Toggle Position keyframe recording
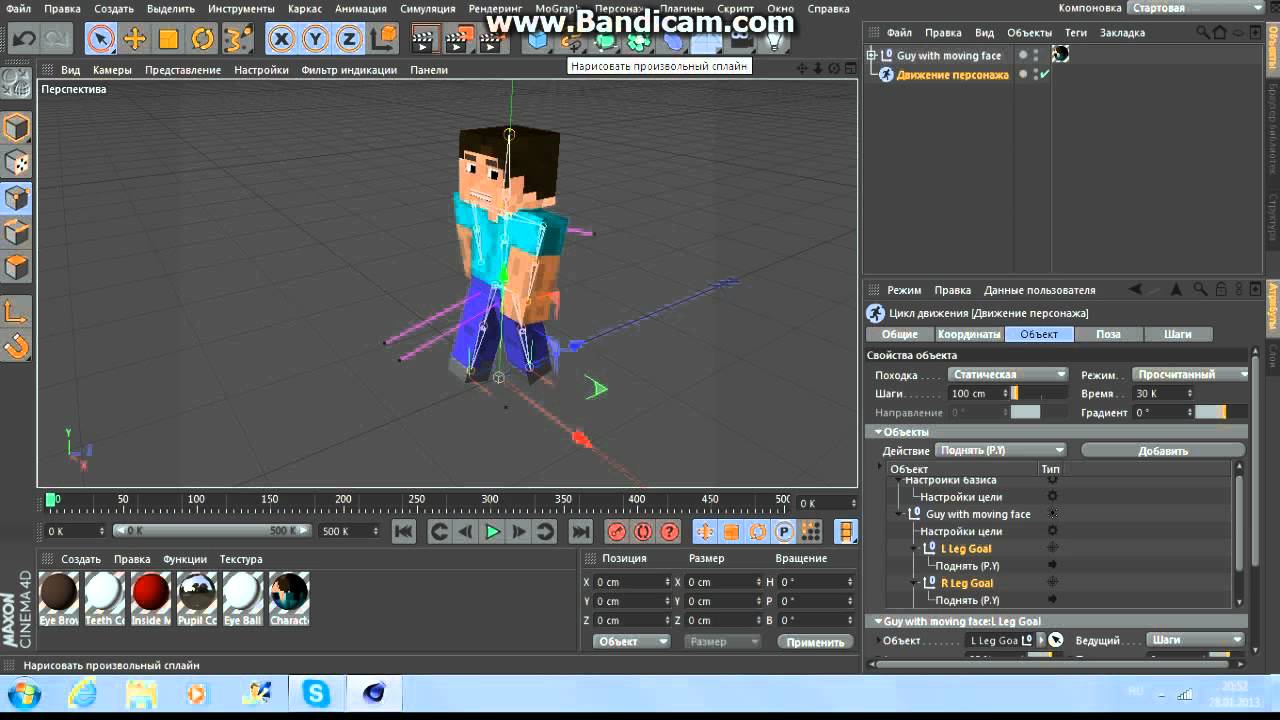Viewport: 1280px width, 720px height. coord(704,532)
